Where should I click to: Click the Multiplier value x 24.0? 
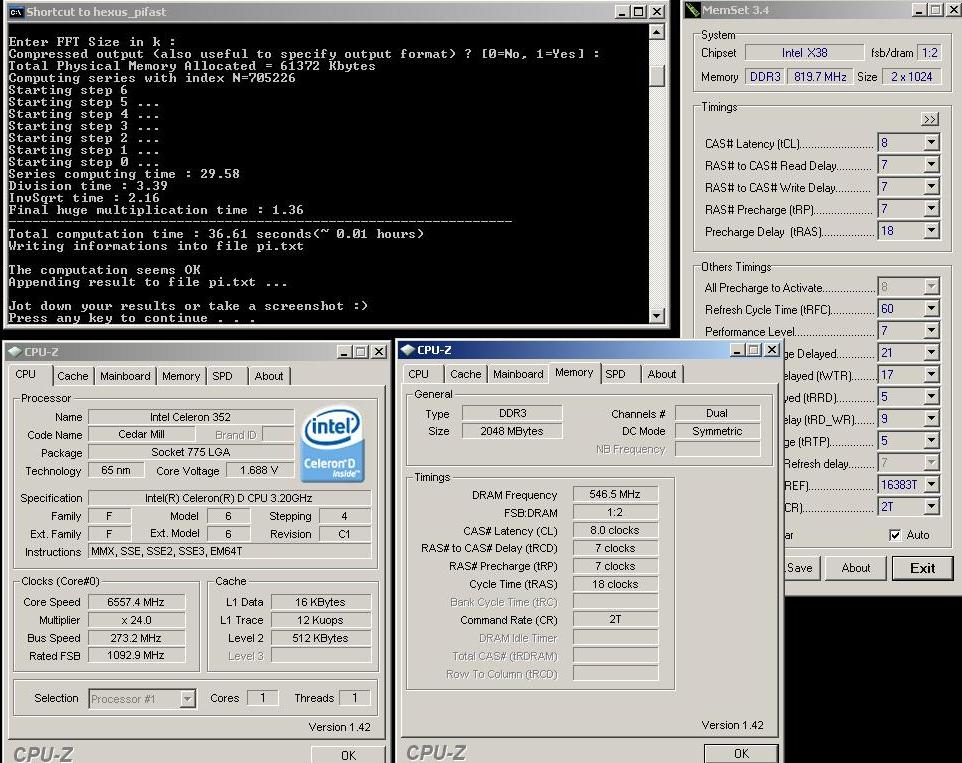(136, 620)
